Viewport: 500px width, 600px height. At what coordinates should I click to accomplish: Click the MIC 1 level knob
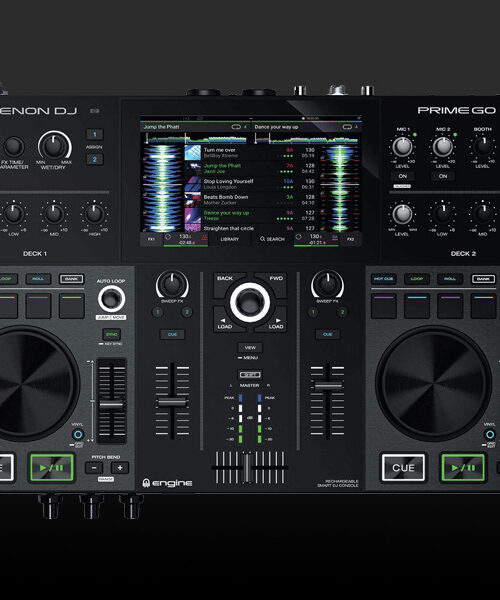402,147
